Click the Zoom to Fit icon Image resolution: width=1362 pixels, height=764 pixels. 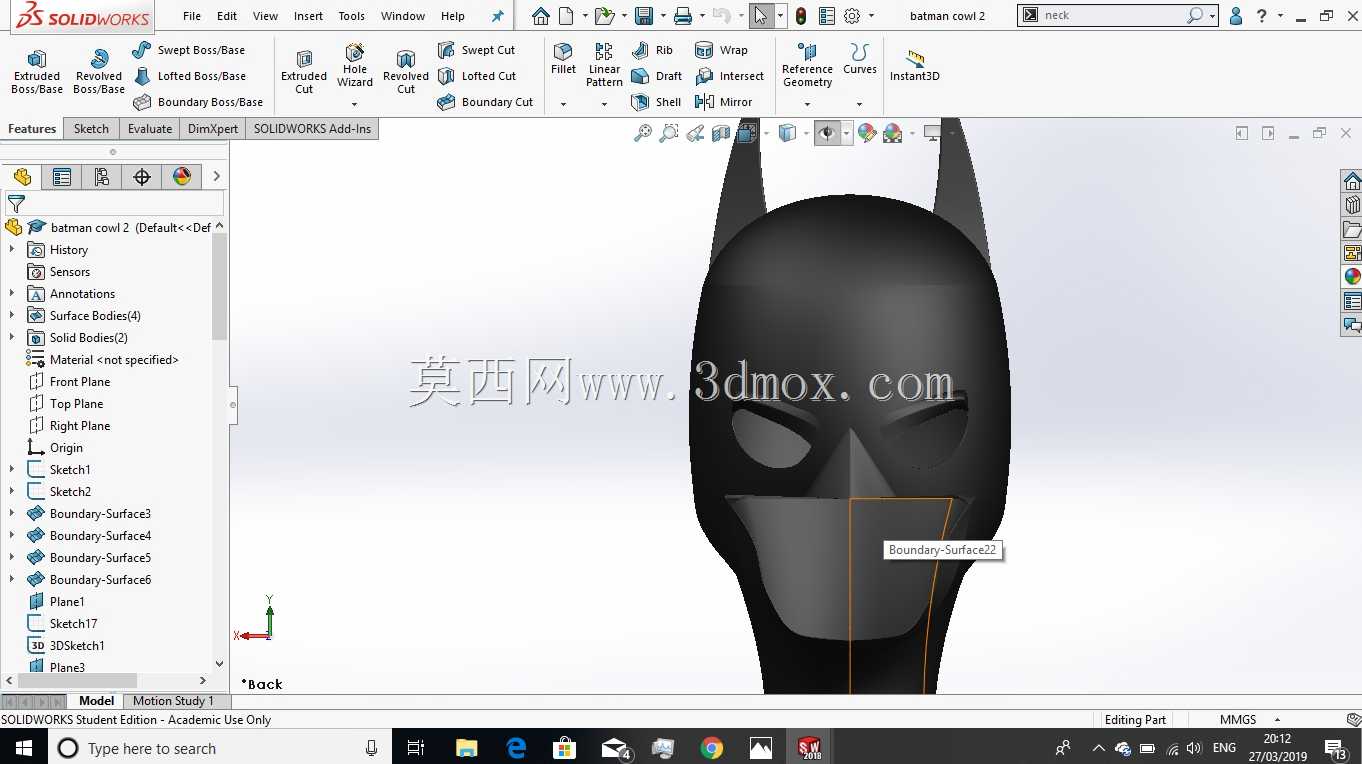(643, 133)
